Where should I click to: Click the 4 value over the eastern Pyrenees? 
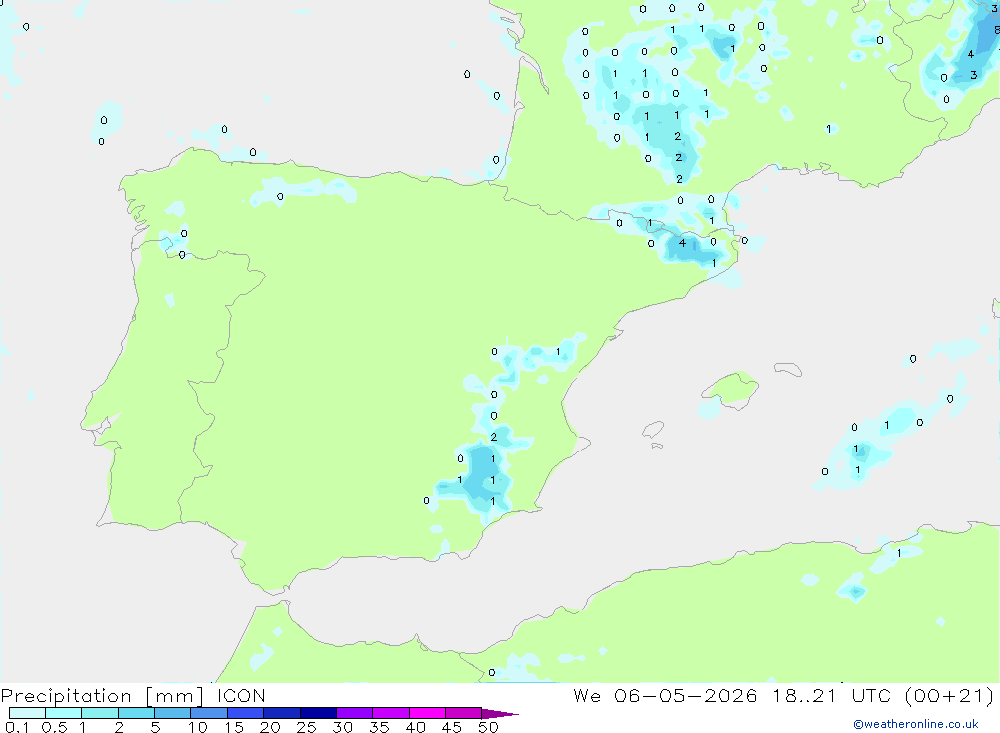682,242
